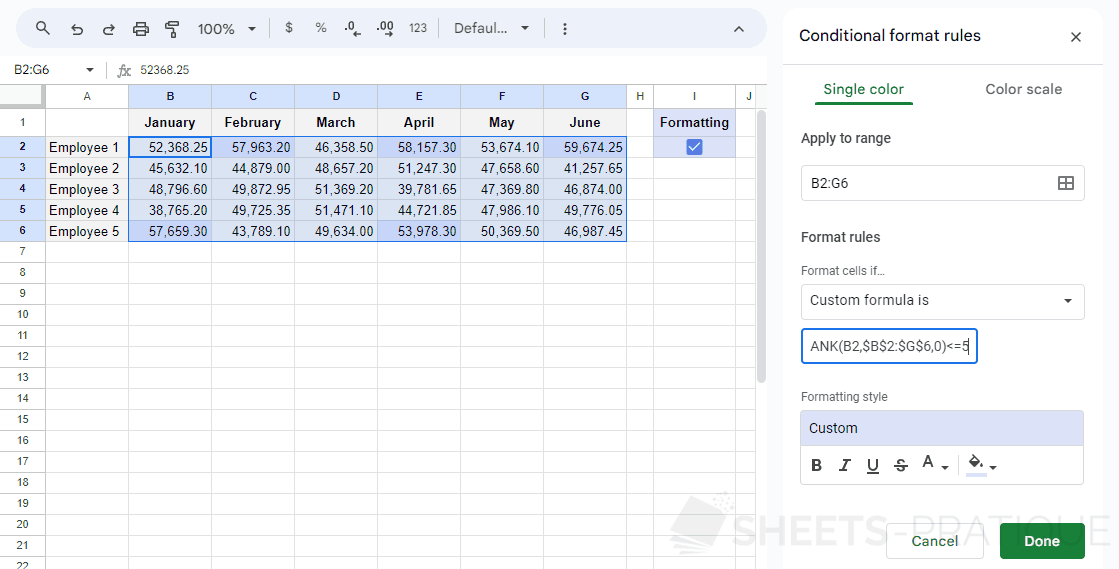Select cell with value 46,987.45
The image size is (1119, 569).
click(585, 231)
